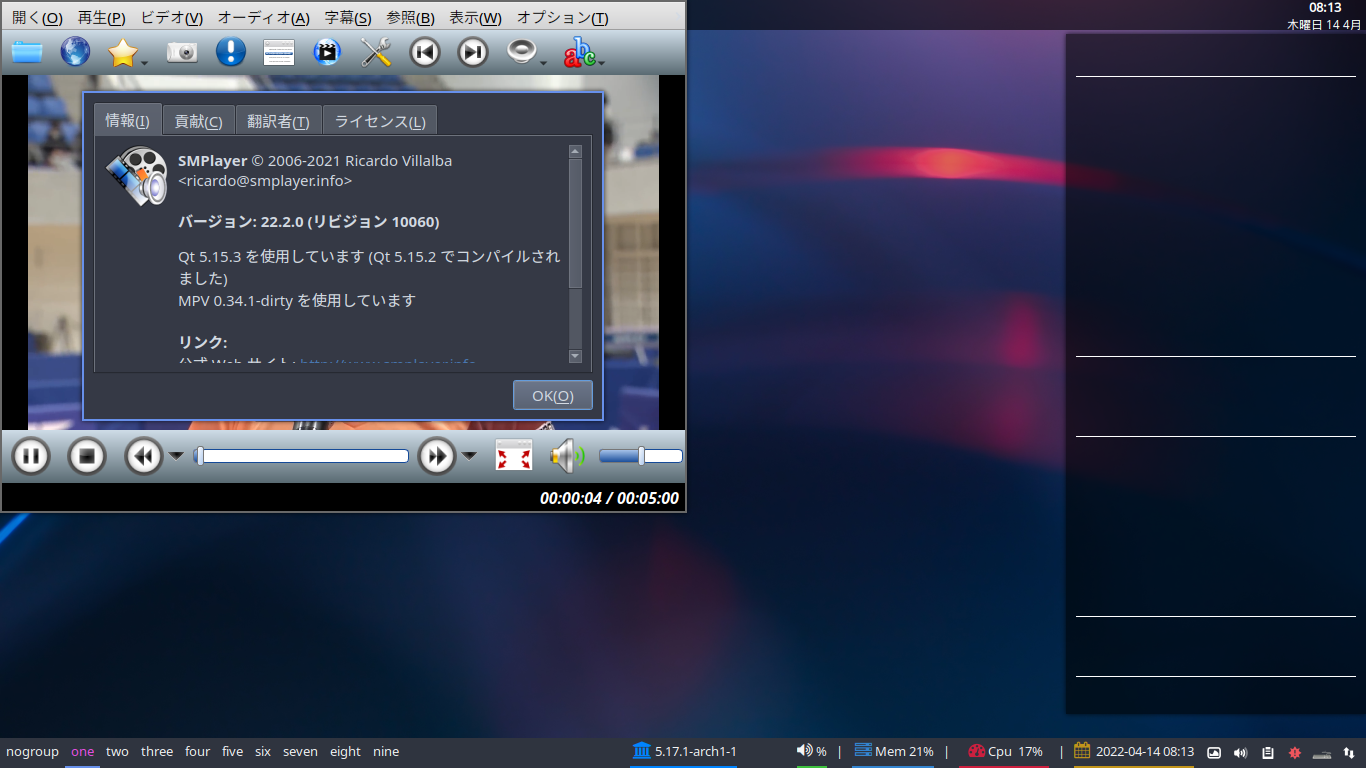Click the clipboard tray icon
1366x768 pixels.
click(x=1267, y=752)
